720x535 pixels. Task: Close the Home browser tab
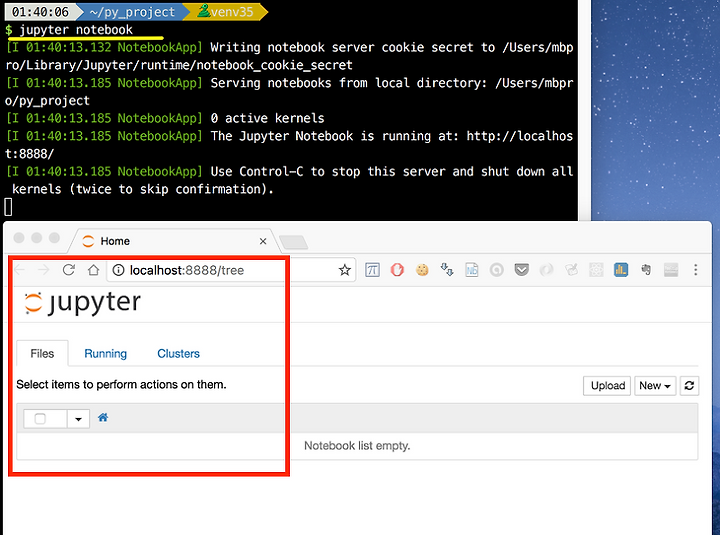pyautogui.click(x=263, y=241)
